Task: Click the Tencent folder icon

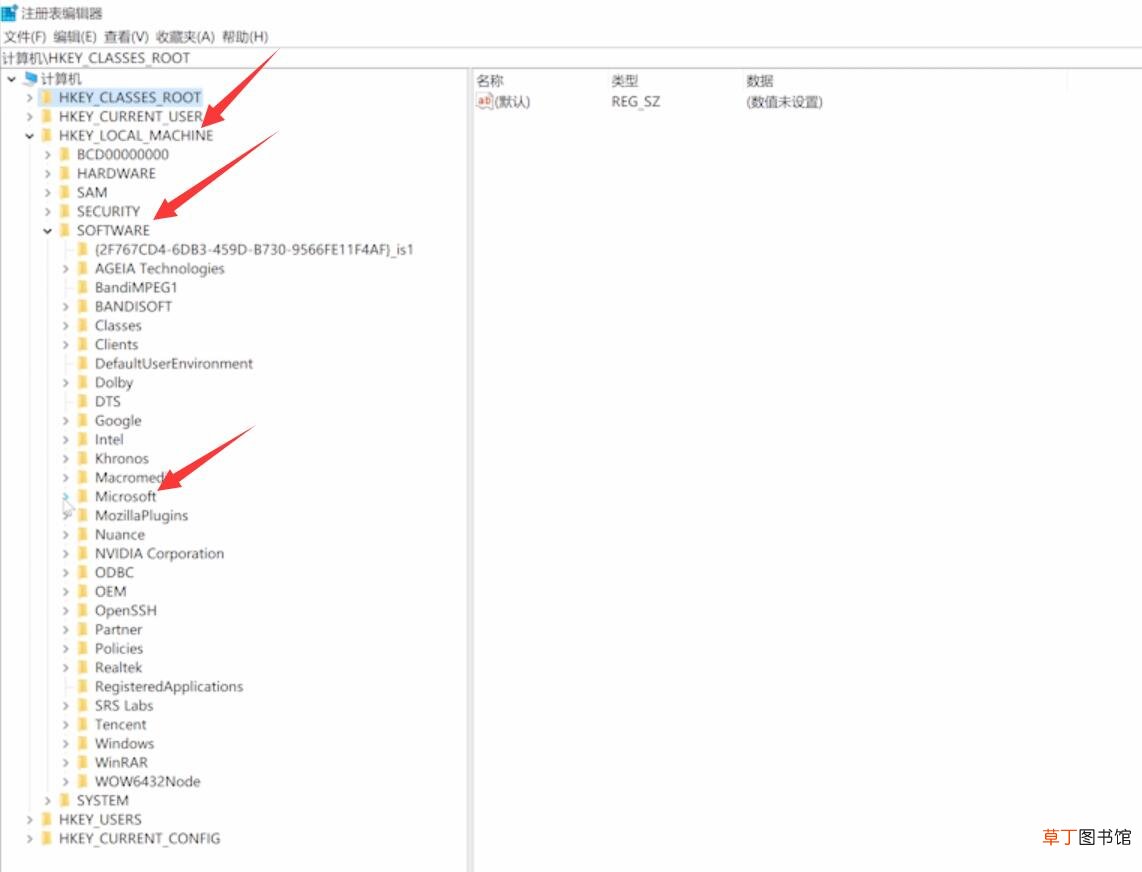Action: pos(83,724)
